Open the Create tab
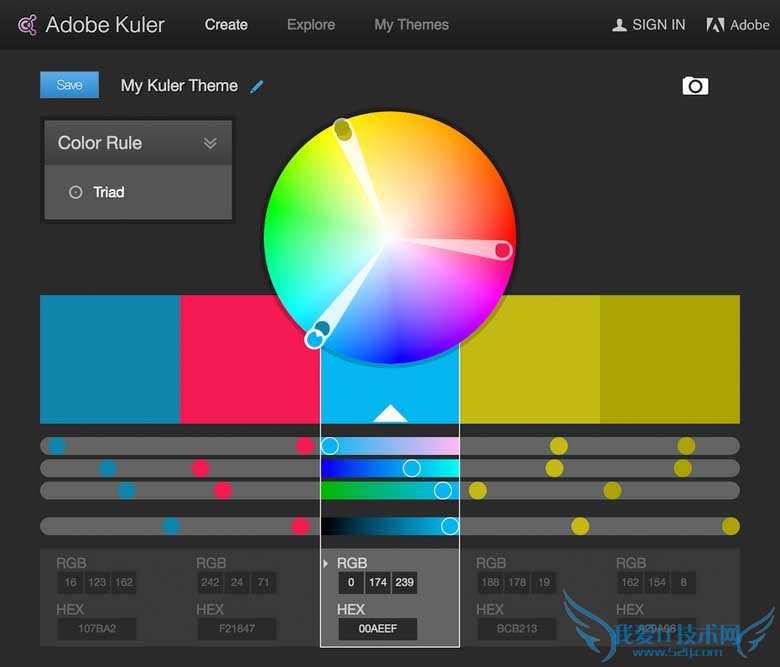Image resolution: width=780 pixels, height=667 pixels. pos(226,25)
